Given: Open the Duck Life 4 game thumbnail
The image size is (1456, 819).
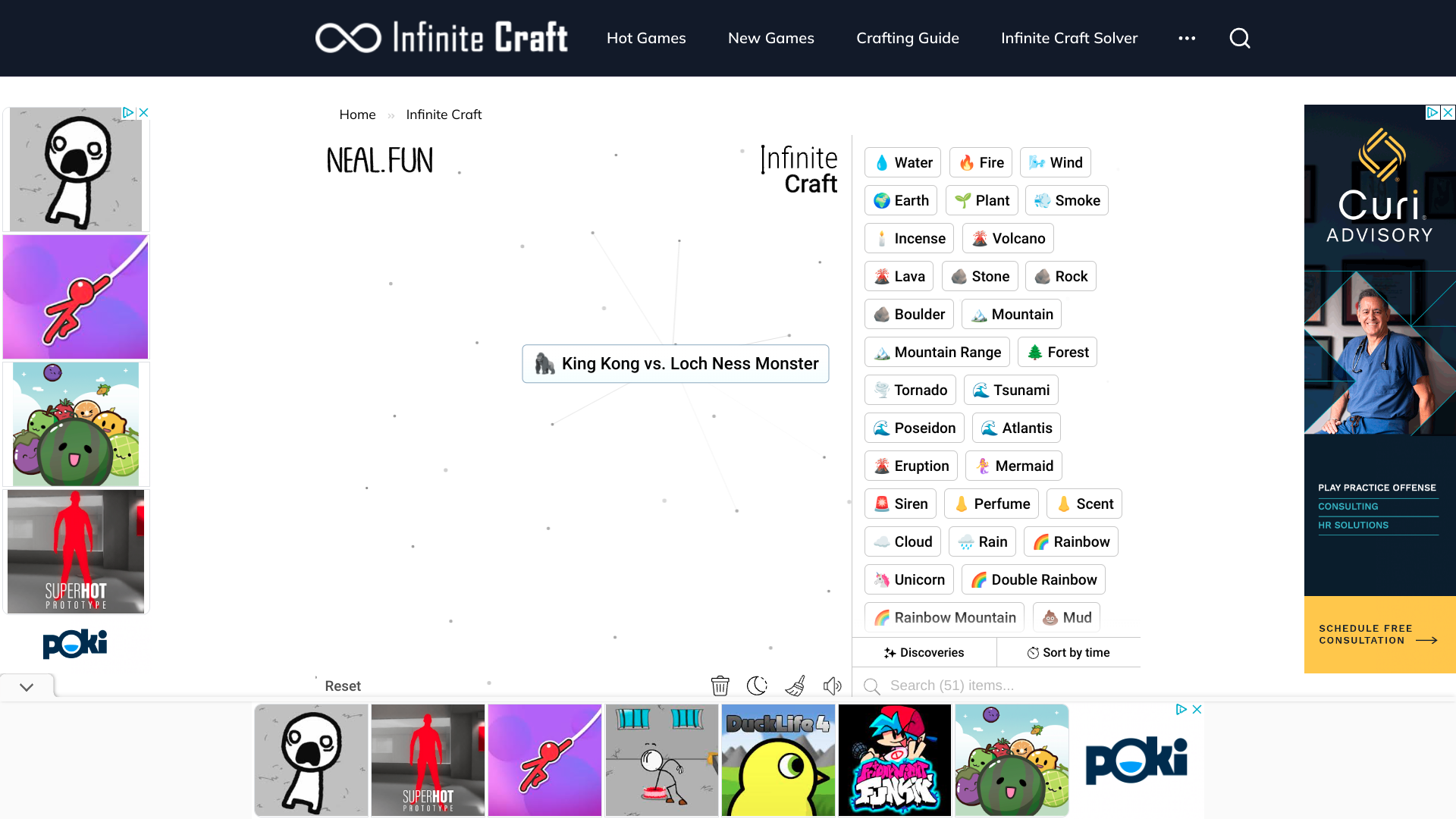Looking at the screenshot, I should (778, 760).
